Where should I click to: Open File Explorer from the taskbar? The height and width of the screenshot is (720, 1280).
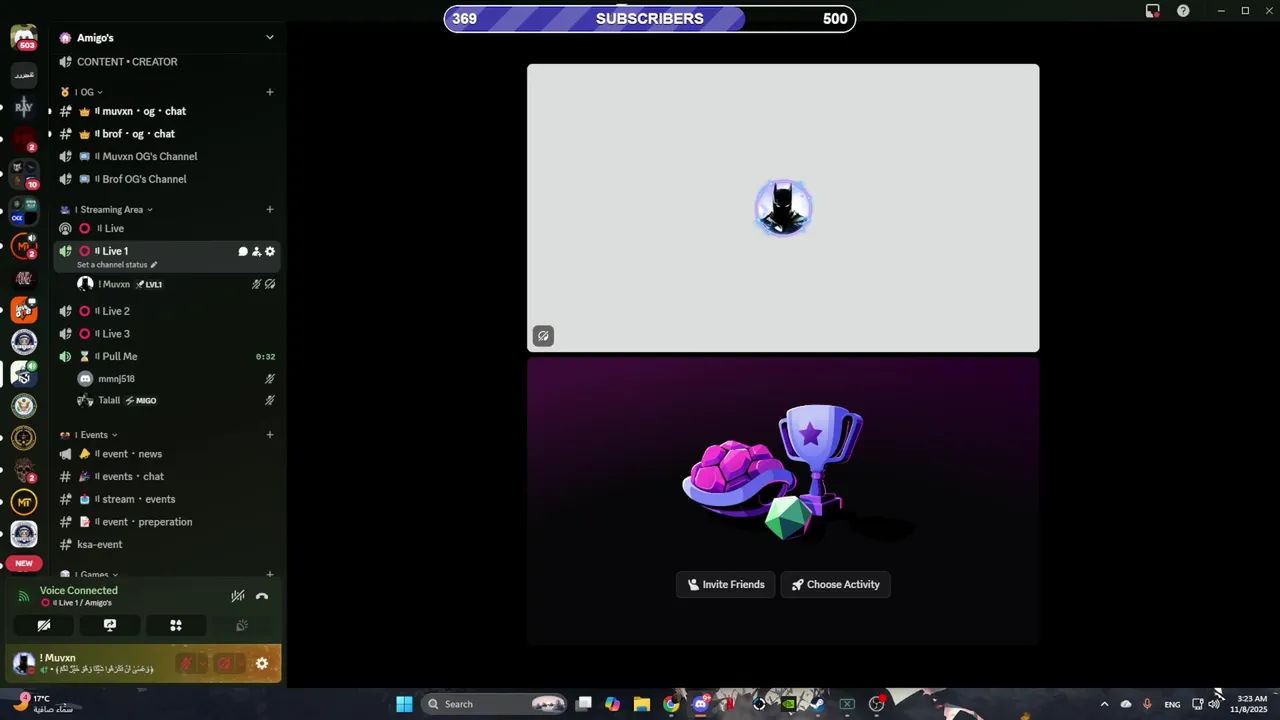pyautogui.click(x=642, y=704)
